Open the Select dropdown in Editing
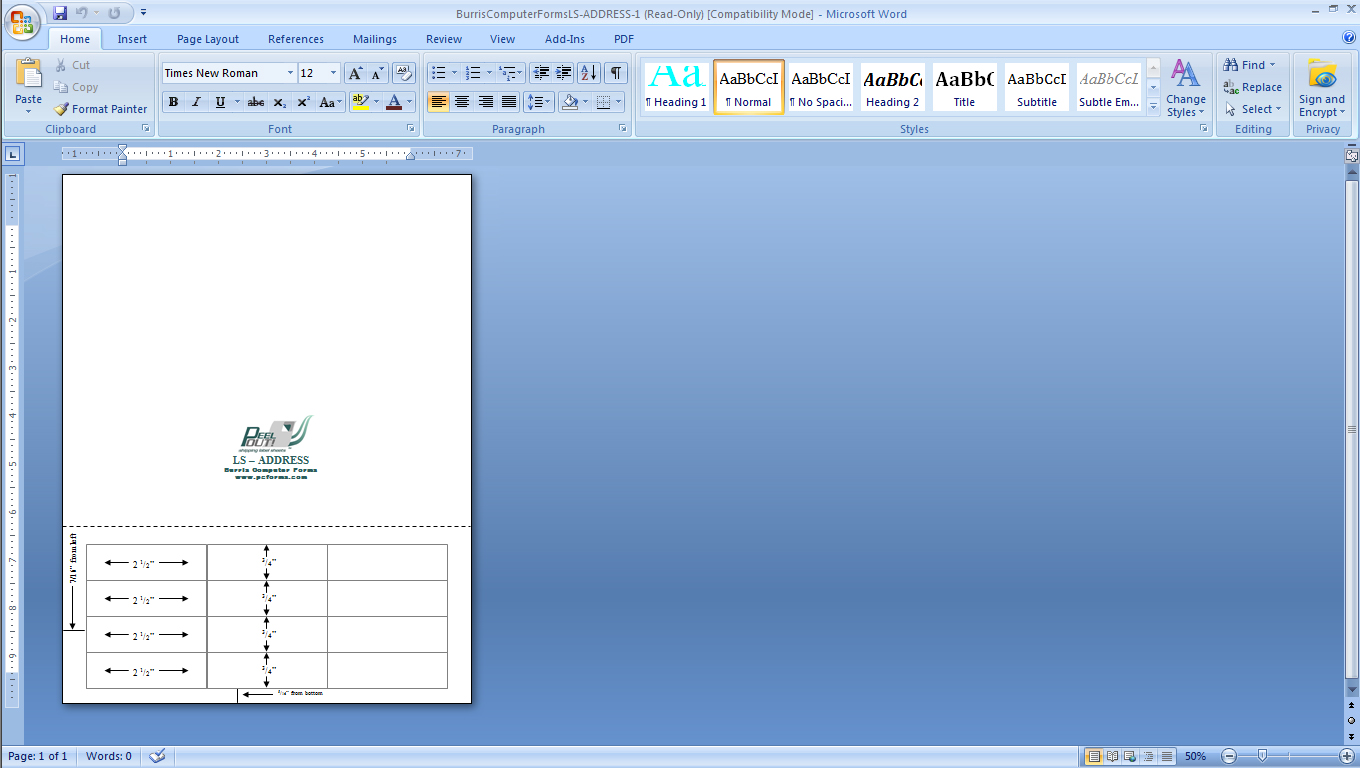 [x=1252, y=109]
